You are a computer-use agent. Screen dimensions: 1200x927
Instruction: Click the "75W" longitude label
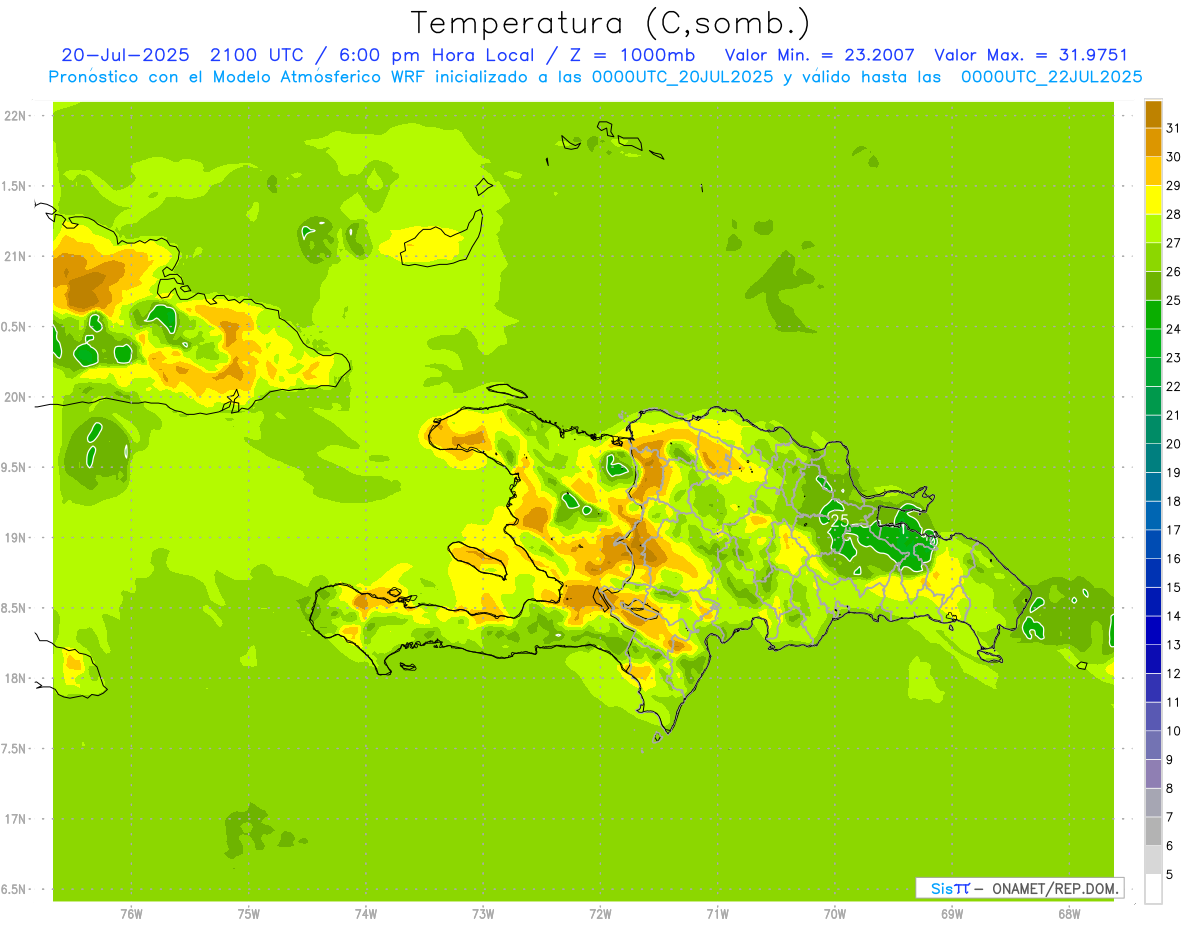[x=249, y=913]
